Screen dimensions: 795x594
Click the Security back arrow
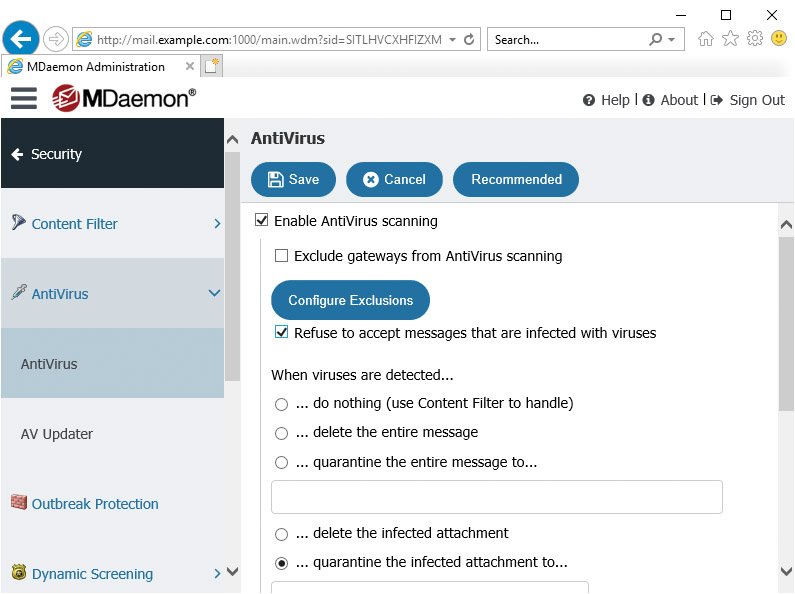(17, 154)
